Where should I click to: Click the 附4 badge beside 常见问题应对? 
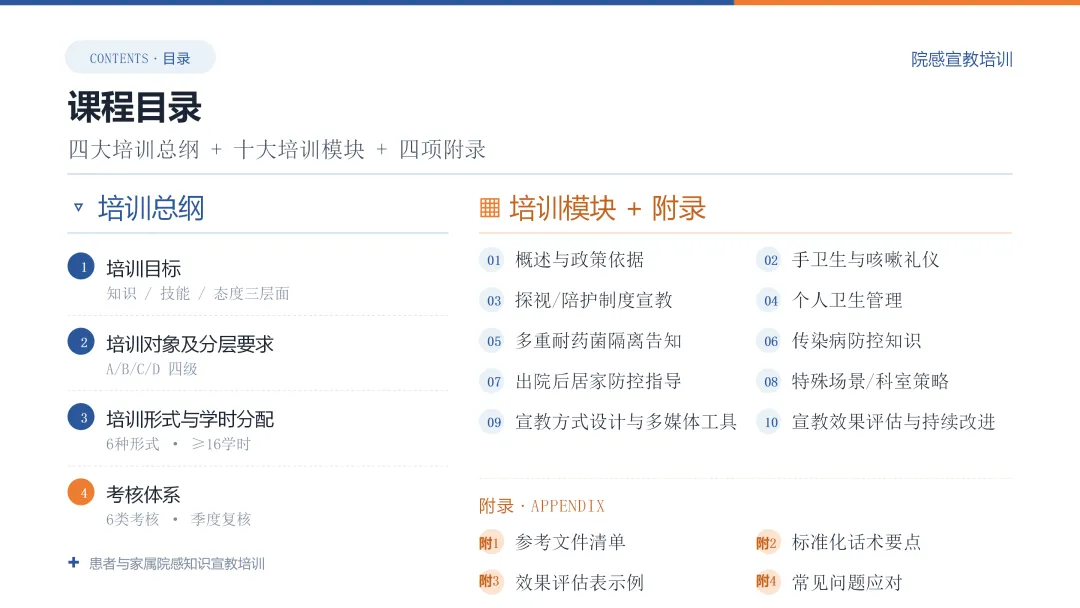tap(767, 582)
